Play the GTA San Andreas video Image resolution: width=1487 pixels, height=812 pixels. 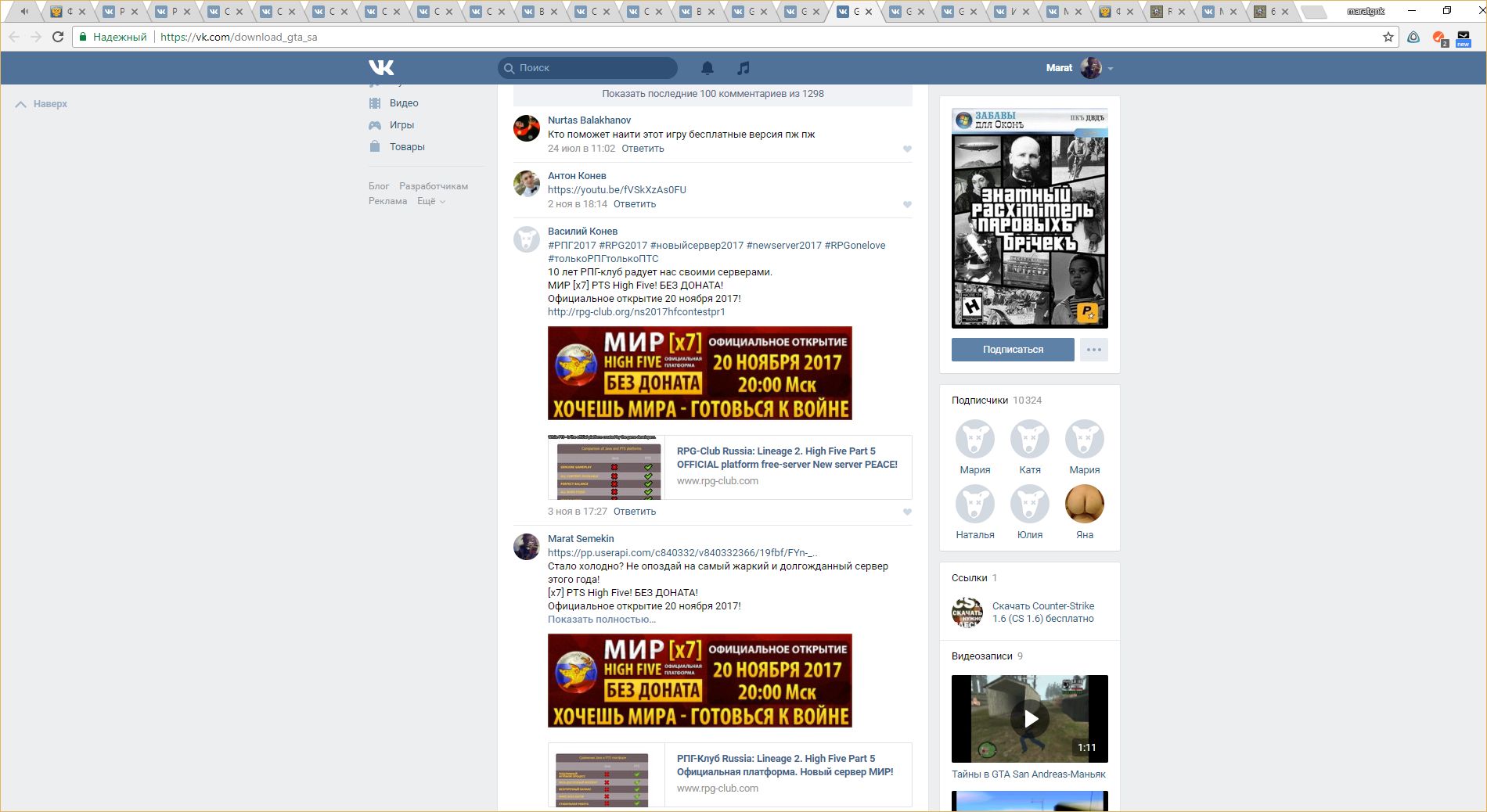[x=1030, y=718]
